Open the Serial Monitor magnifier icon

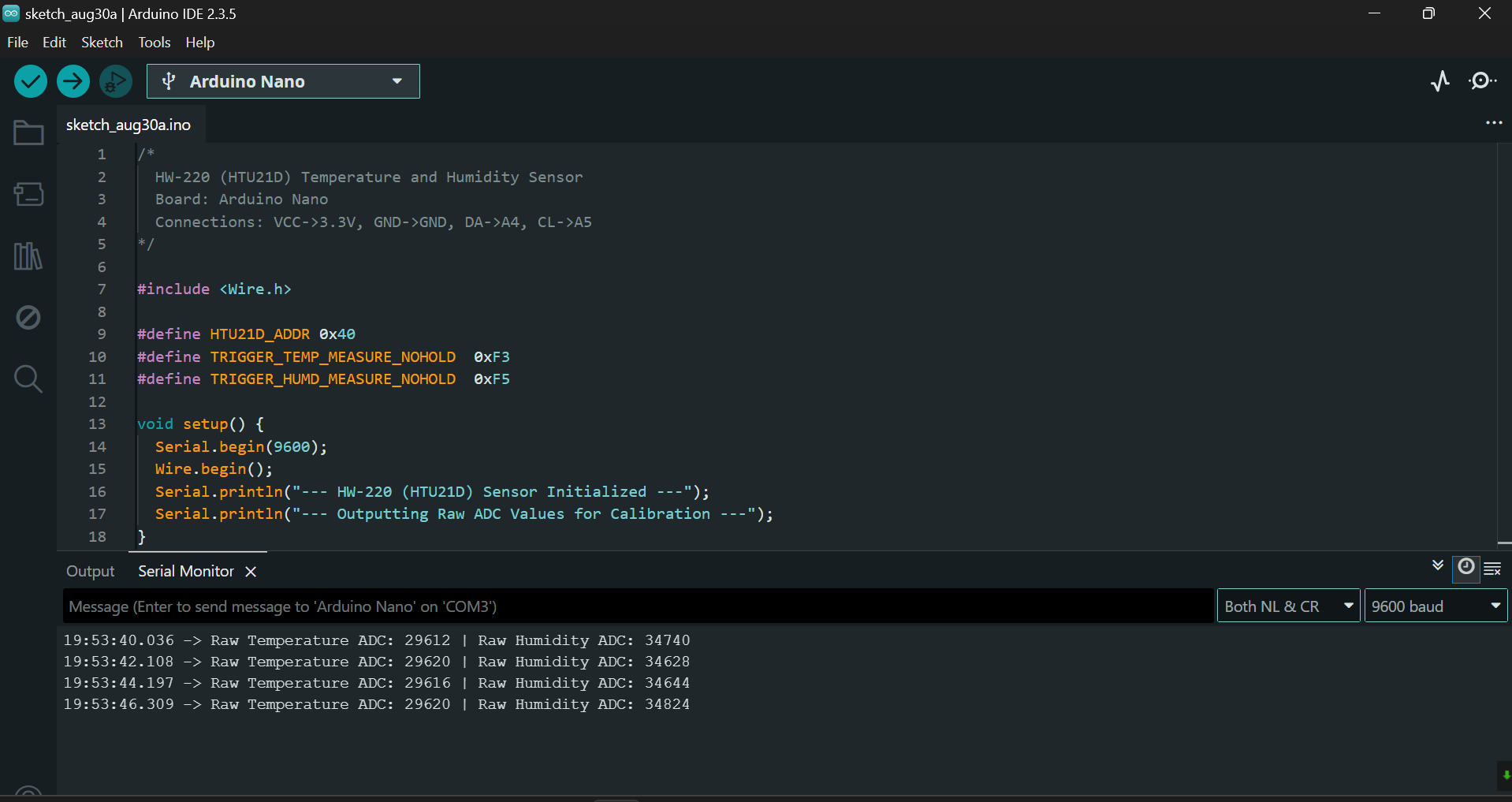[1482, 81]
